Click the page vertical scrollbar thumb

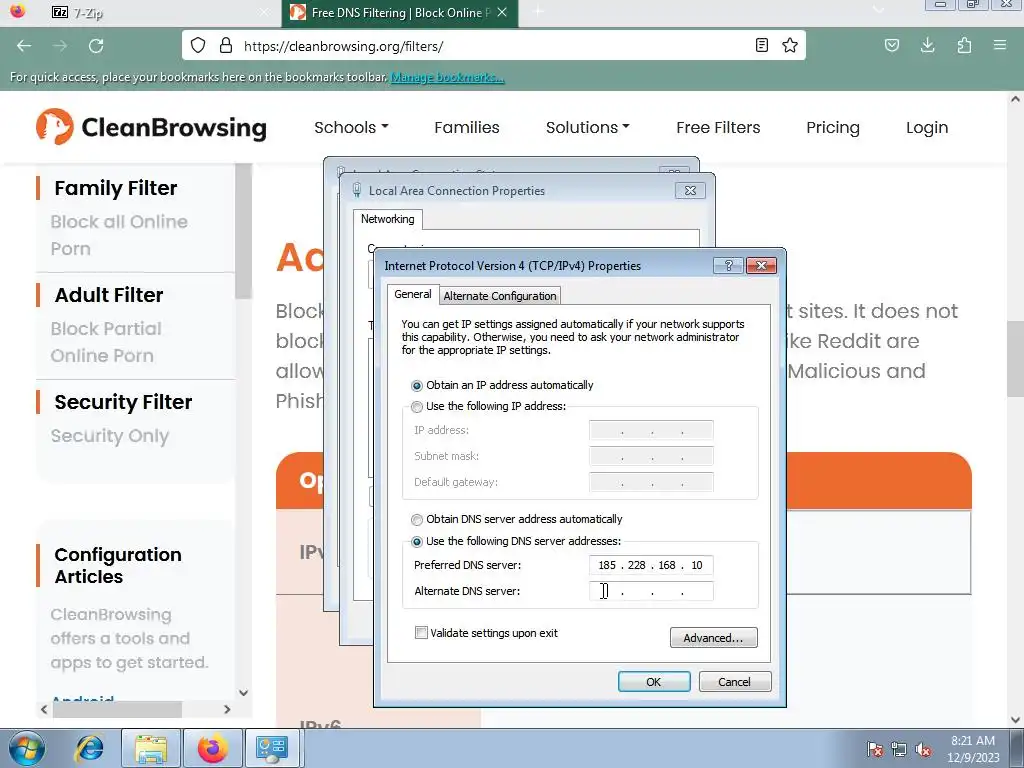pos(1015,359)
